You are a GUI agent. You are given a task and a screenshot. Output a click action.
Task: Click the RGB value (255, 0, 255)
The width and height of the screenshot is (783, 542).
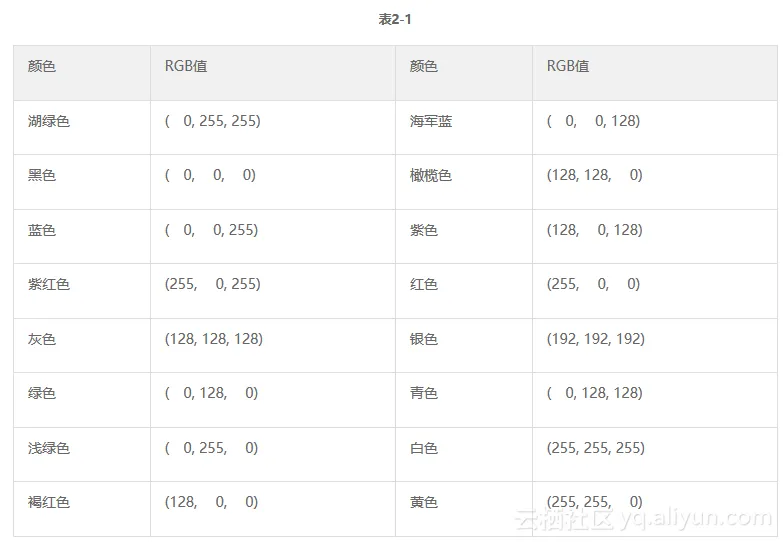click(x=212, y=284)
